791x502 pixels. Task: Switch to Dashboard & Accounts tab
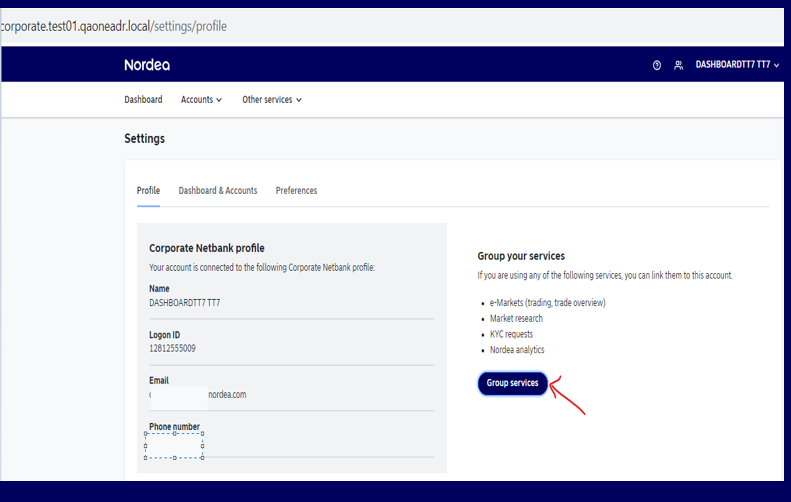(x=218, y=191)
